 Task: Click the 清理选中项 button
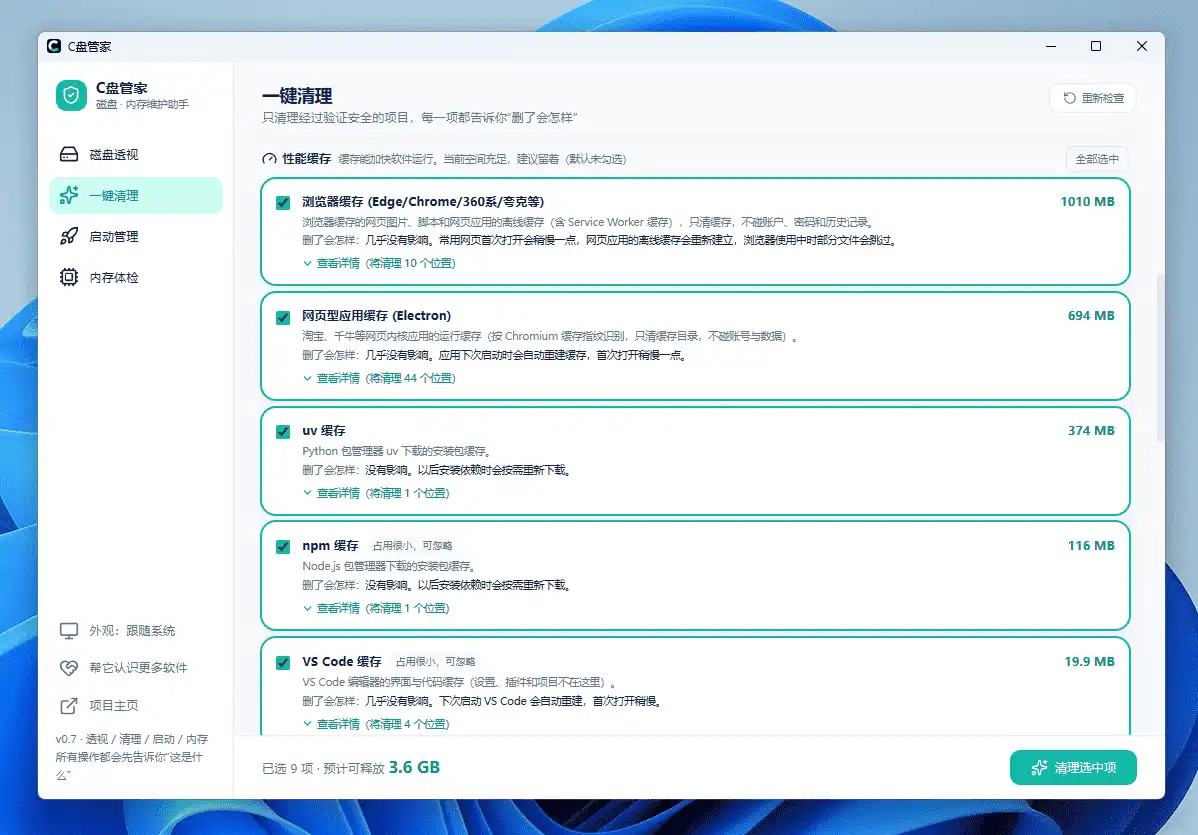(1073, 768)
